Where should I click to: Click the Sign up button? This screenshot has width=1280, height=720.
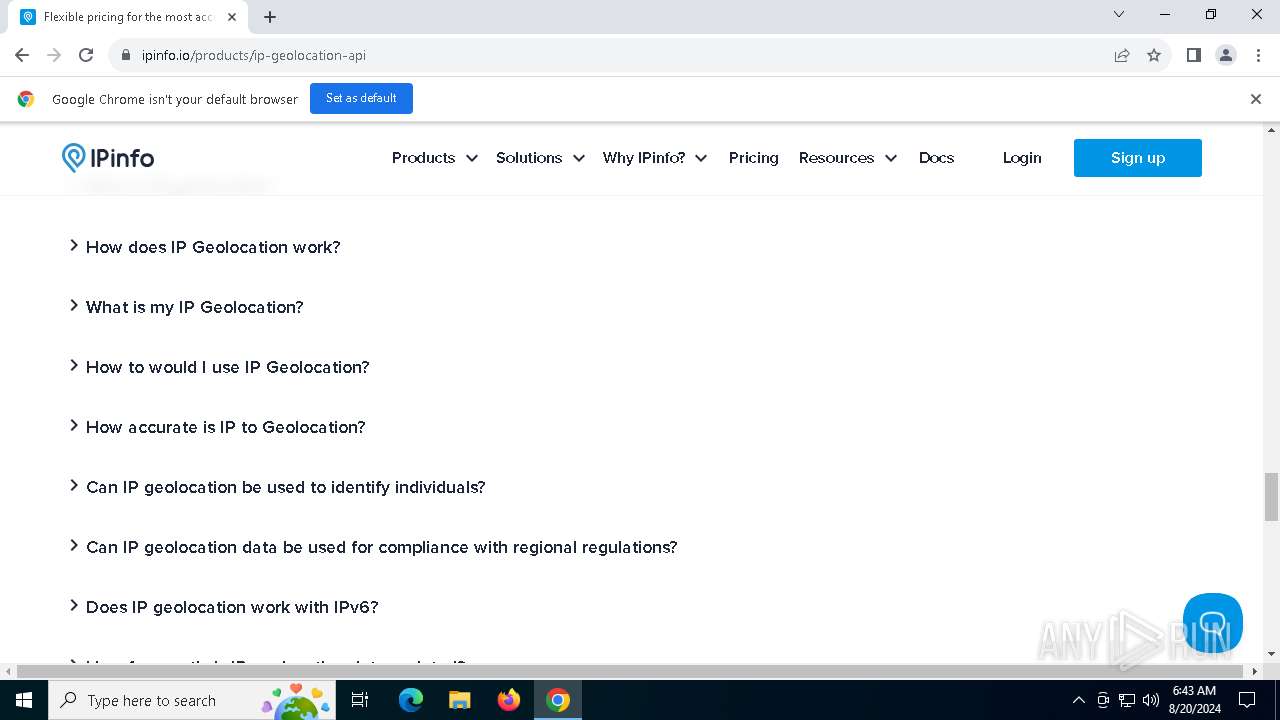click(x=1138, y=158)
